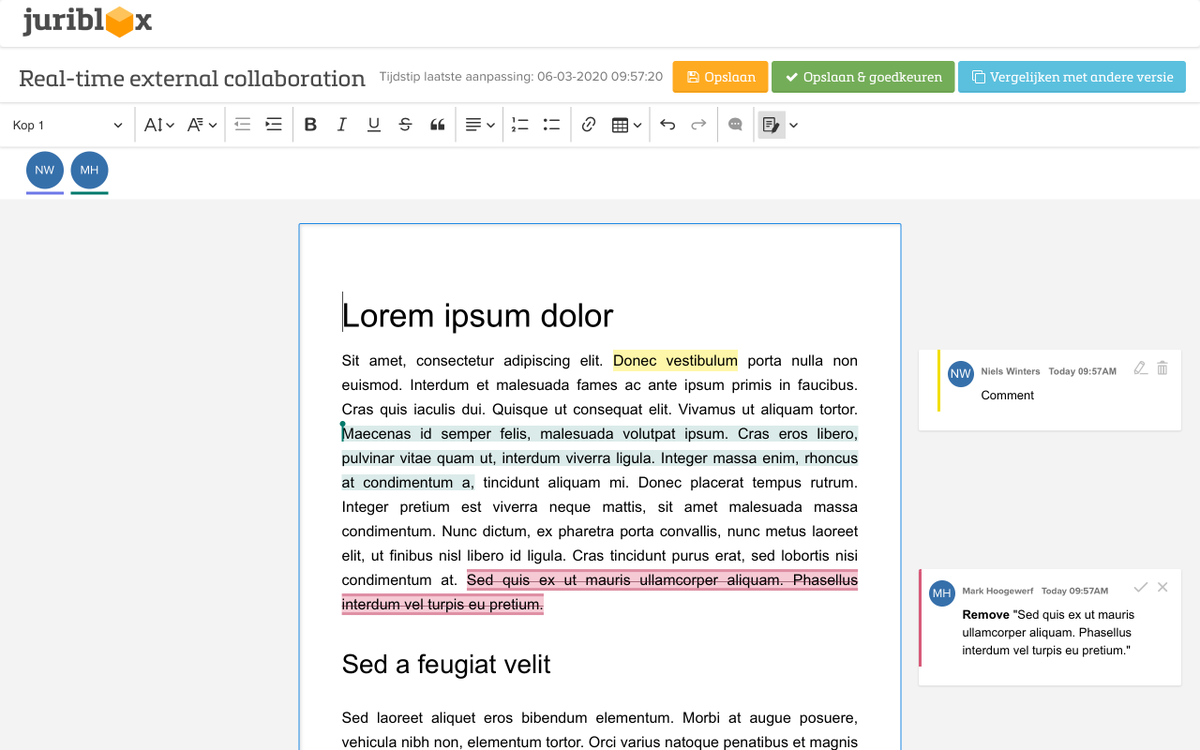
Task: Select the NW collaborator avatar
Action: tap(45, 170)
